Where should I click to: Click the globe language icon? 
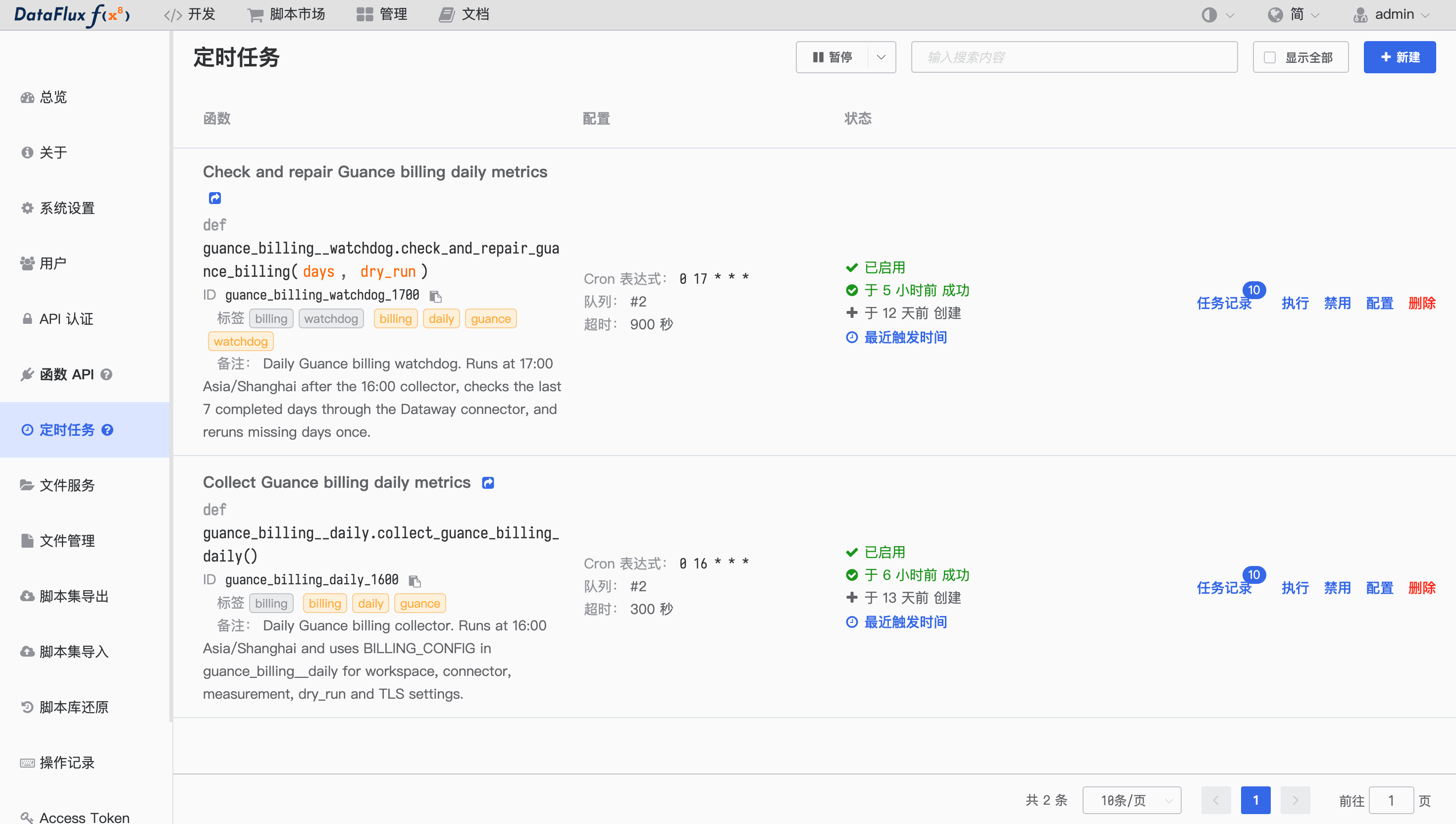[1275, 15]
